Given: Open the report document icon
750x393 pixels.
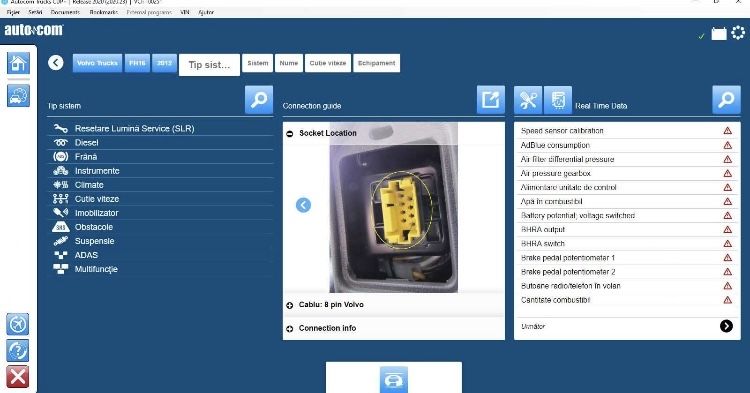Looking at the screenshot, I should [558, 100].
